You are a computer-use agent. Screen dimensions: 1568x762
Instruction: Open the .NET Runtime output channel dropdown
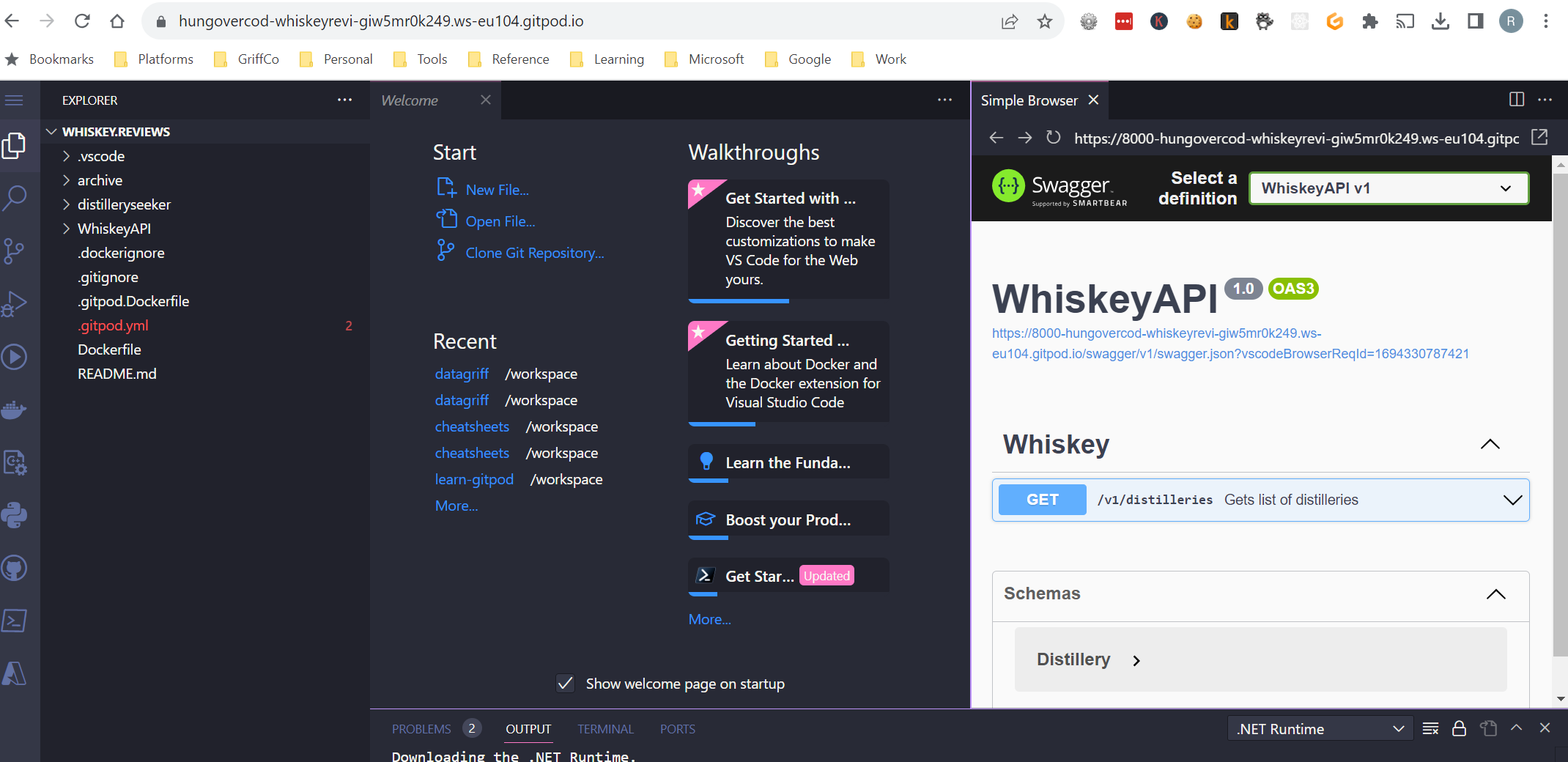[x=1320, y=729]
